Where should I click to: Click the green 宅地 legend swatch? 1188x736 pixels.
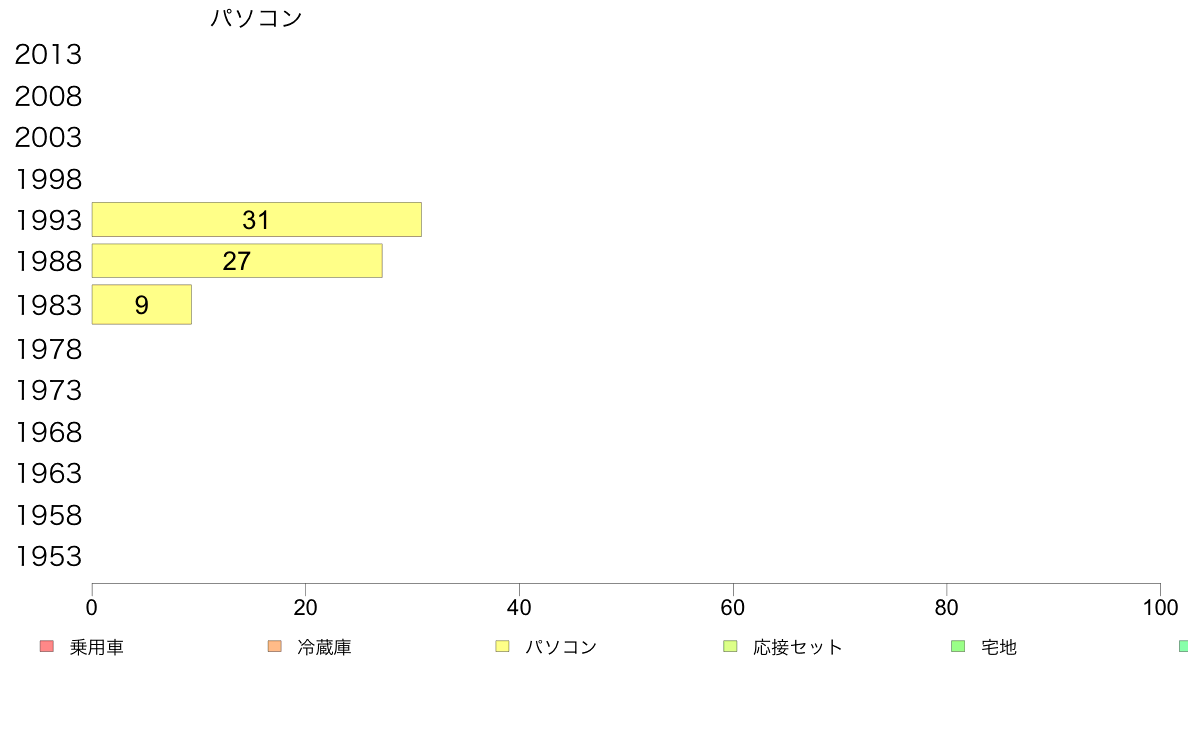click(958, 647)
